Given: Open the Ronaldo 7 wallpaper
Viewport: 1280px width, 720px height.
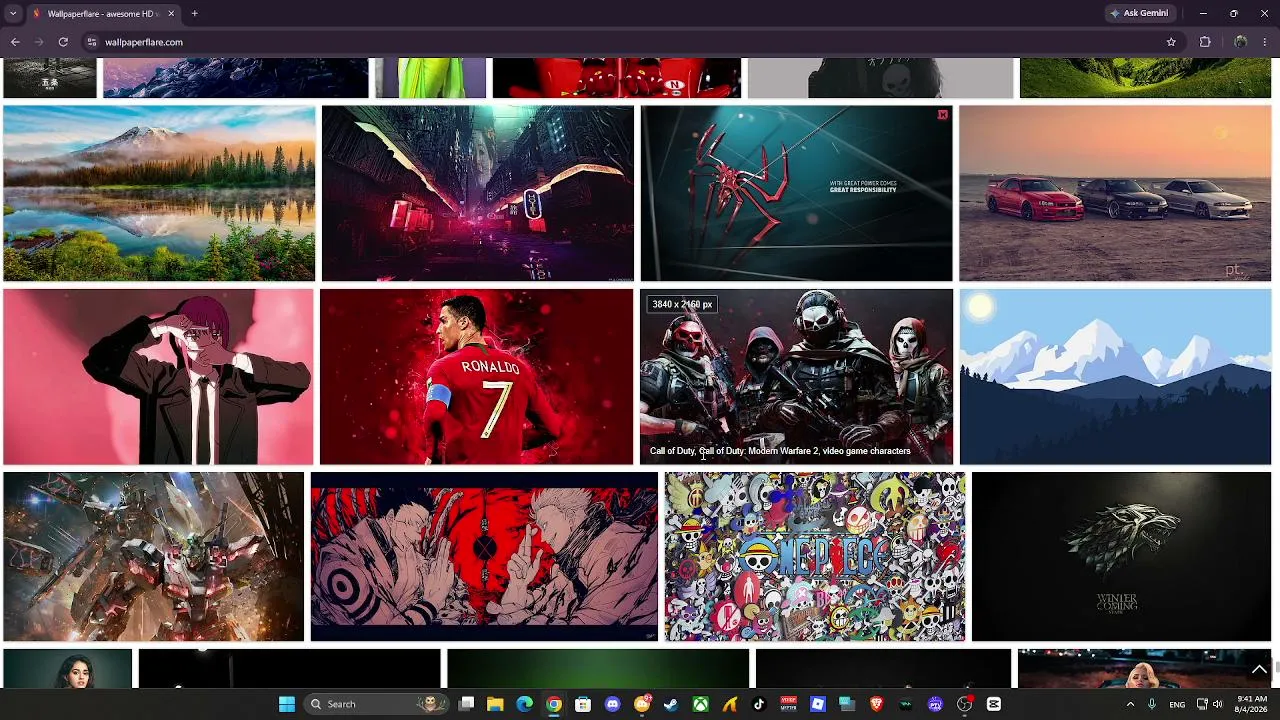Looking at the screenshot, I should coord(477,377).
